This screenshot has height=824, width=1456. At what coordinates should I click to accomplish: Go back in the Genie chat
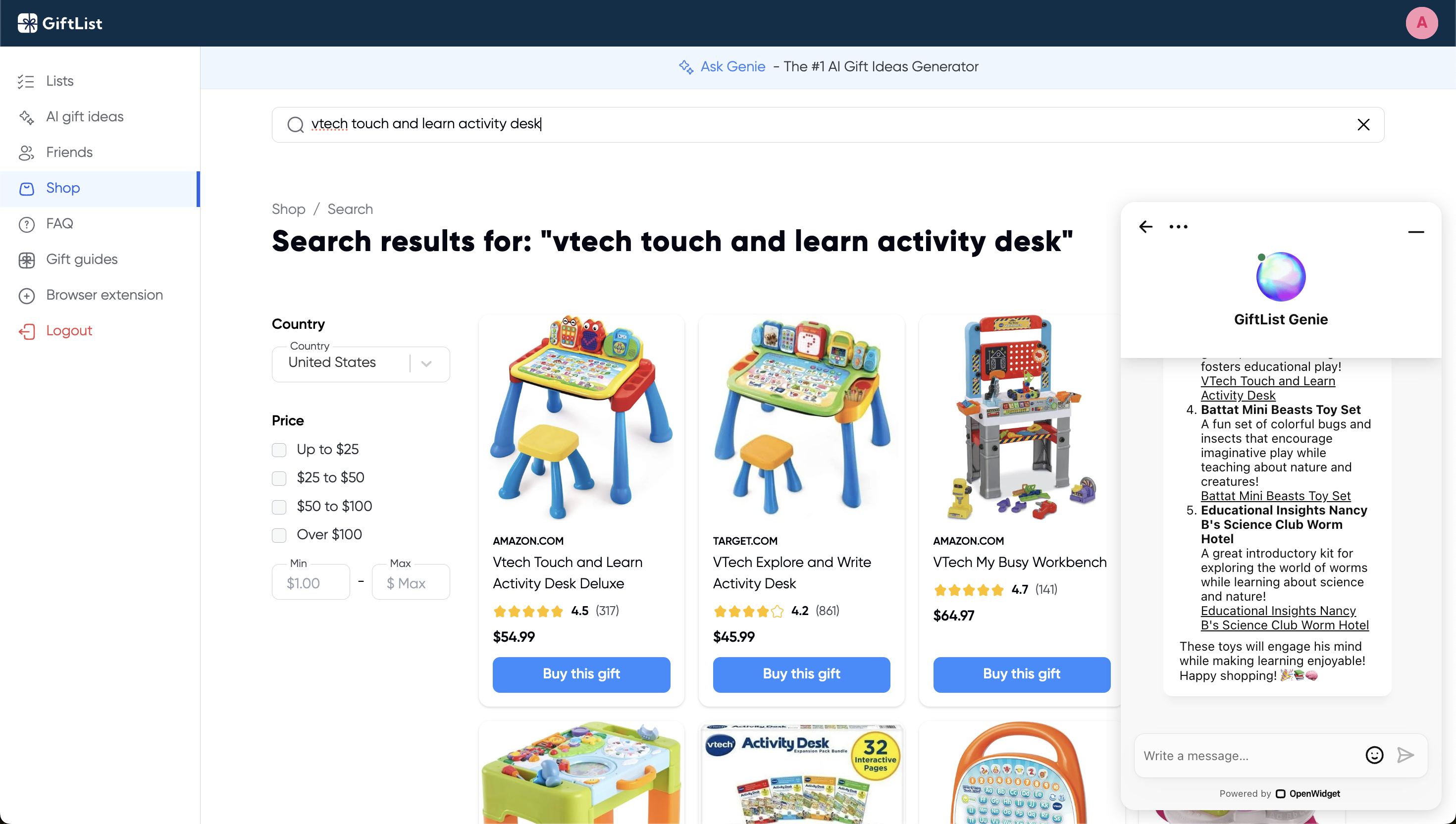[1145, 226]
